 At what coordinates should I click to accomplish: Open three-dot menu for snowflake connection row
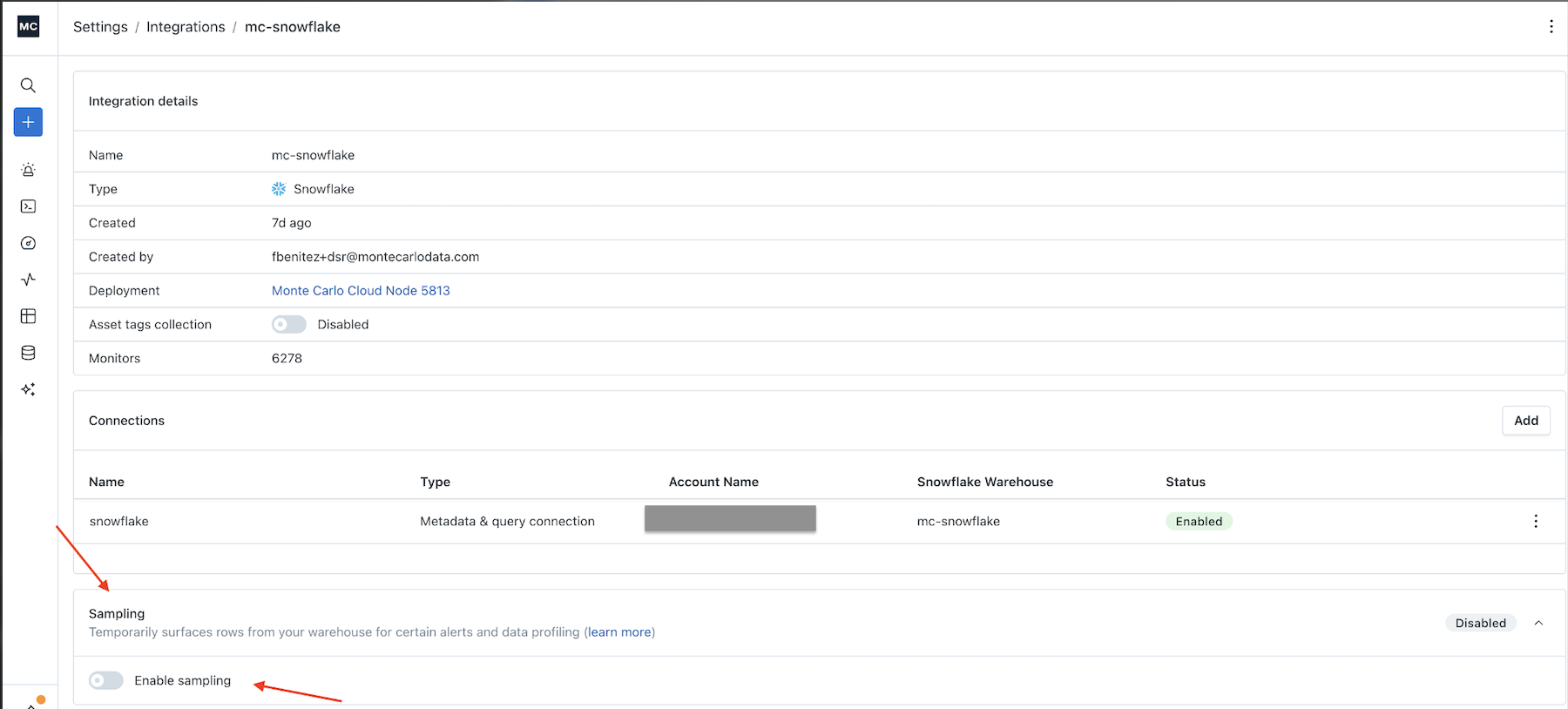tap(1536, 521)
